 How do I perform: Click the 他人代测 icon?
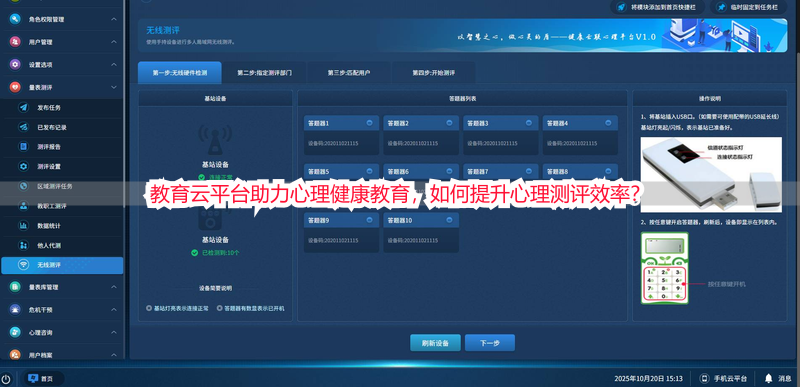point(23,245)
